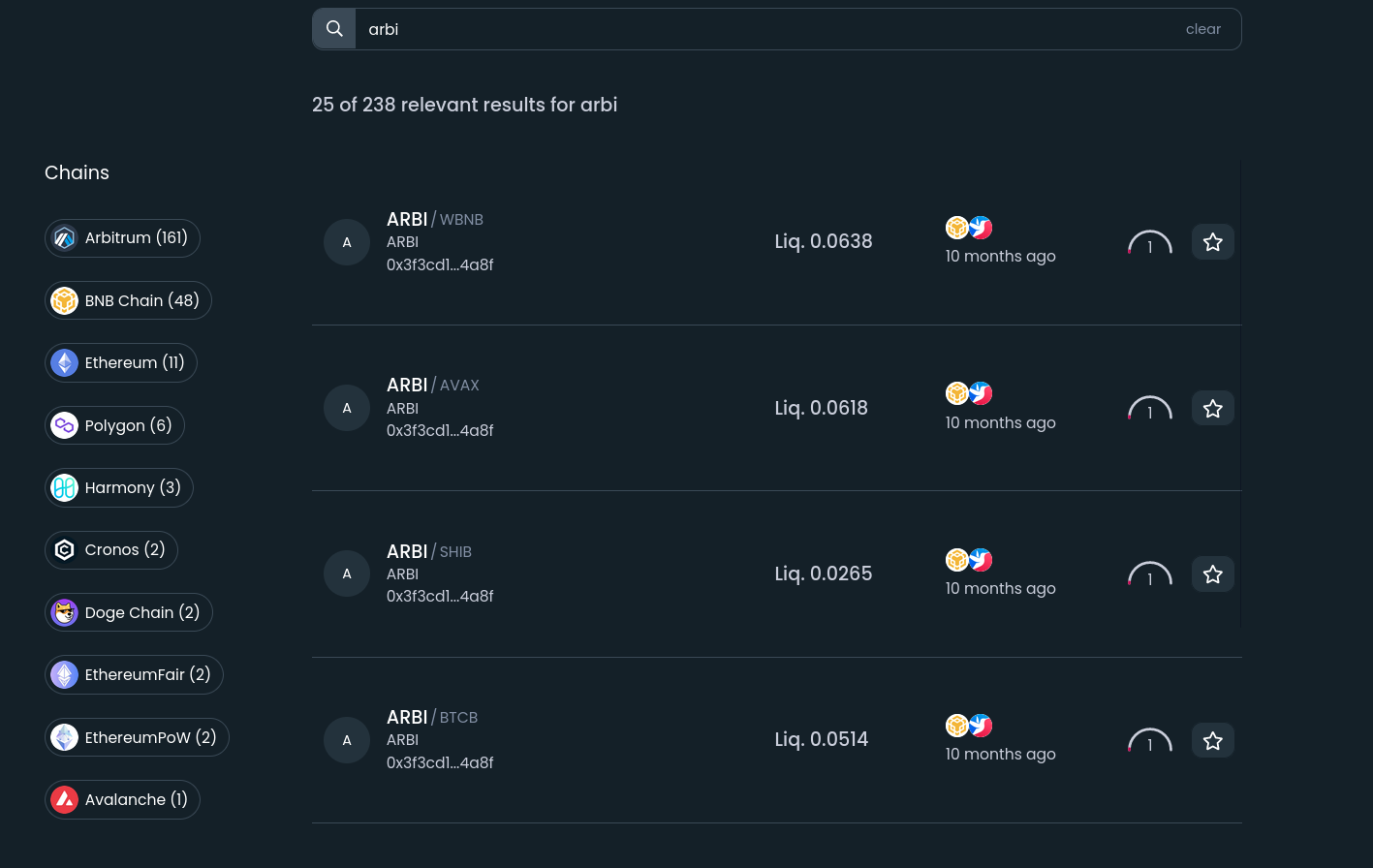Click the Avalanche chain icon
This screenshot has height=868, width=1373.
tap(65, 800)
